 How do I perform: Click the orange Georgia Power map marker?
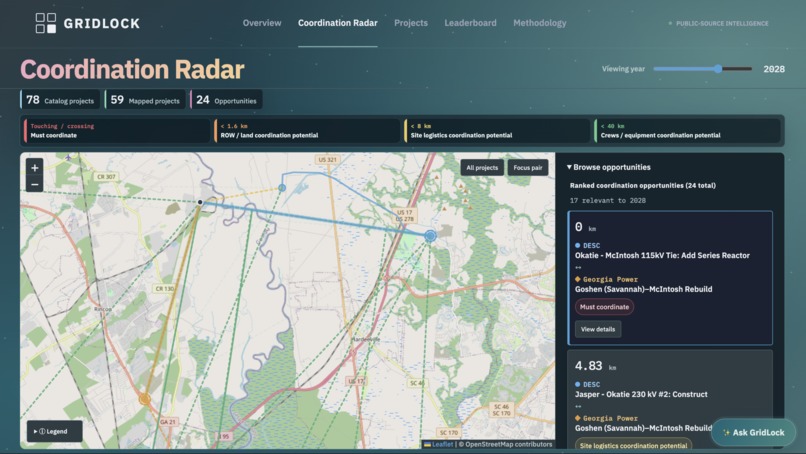pyautogui.click(x=145, y=398)
